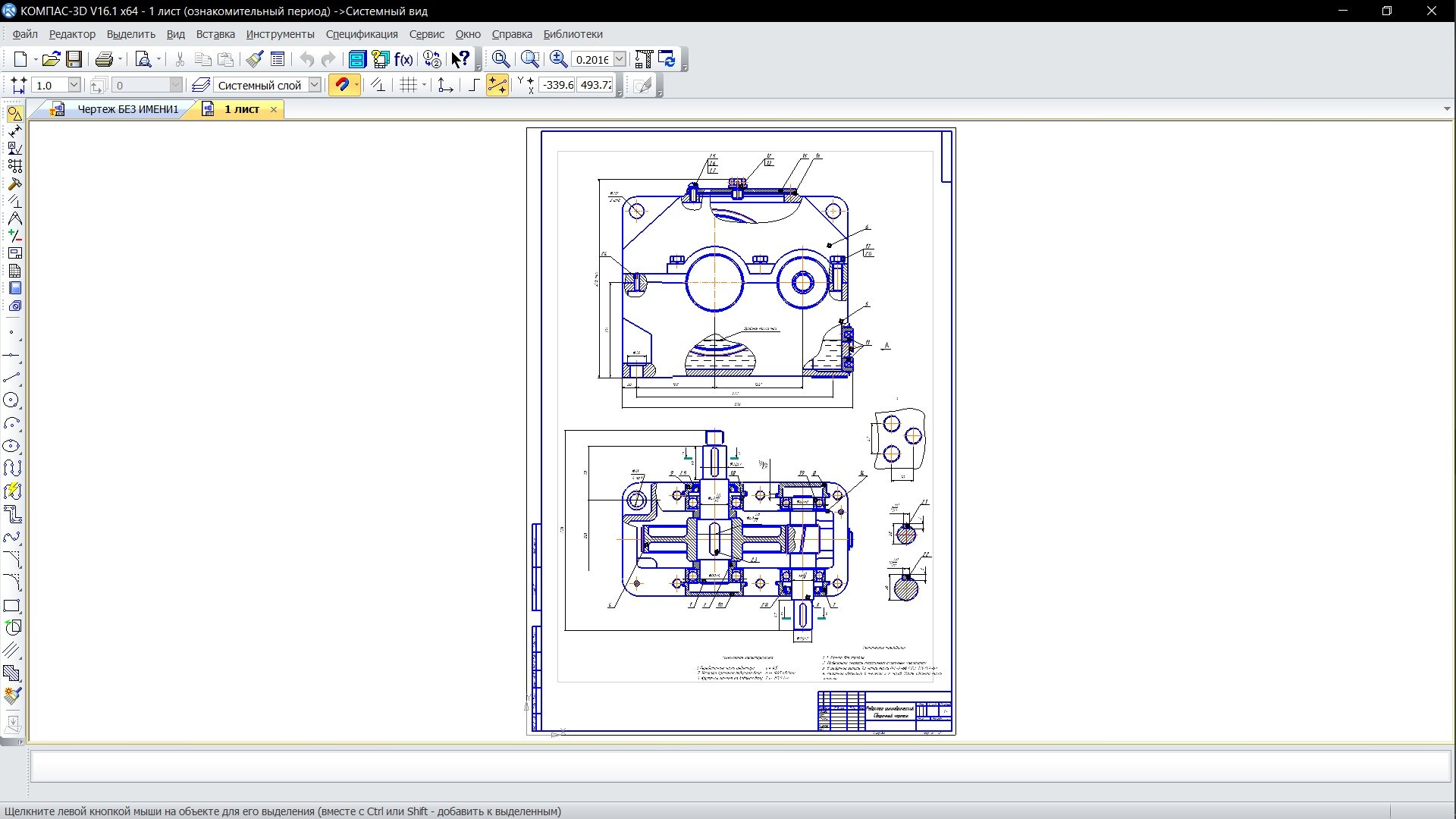The width and height of the screenshot is (1456, 819).
Task: Close the 1 лист tab
Action: coord(274,109)
